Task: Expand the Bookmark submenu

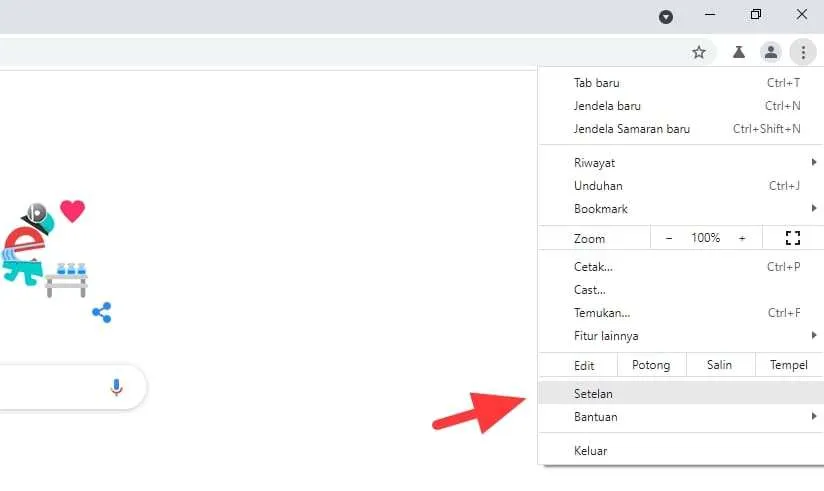Action: coord(681,209)
